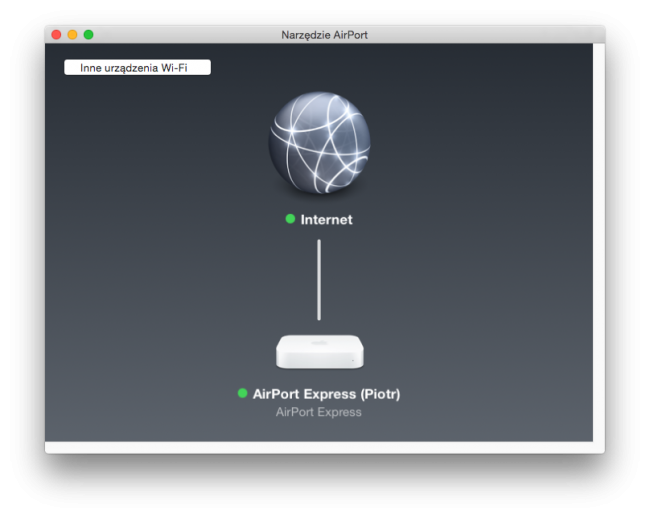Click the green status dot beside AirPort Express (Piotr)
The image size is (650, 518).
[x=243, y=393]
